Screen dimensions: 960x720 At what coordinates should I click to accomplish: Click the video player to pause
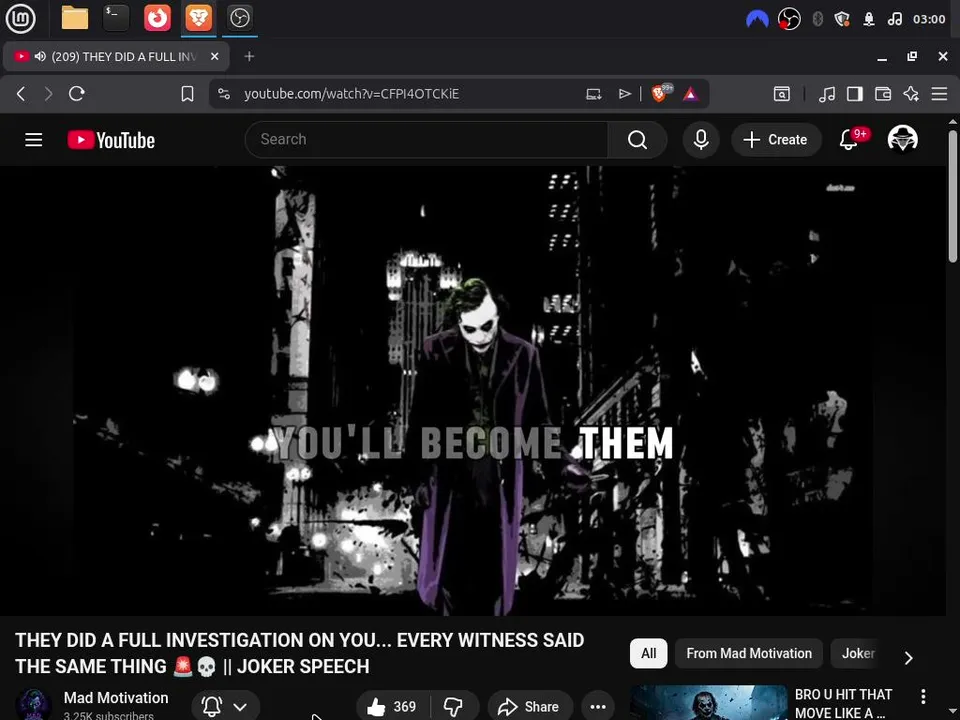[473, 391]
